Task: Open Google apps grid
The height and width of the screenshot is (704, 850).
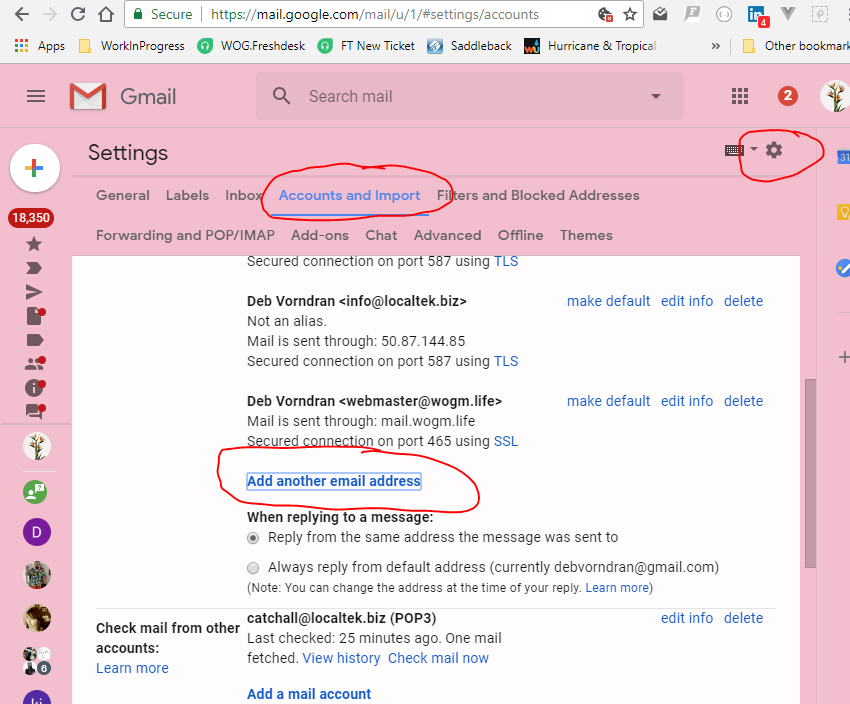Action: (740, 96)
